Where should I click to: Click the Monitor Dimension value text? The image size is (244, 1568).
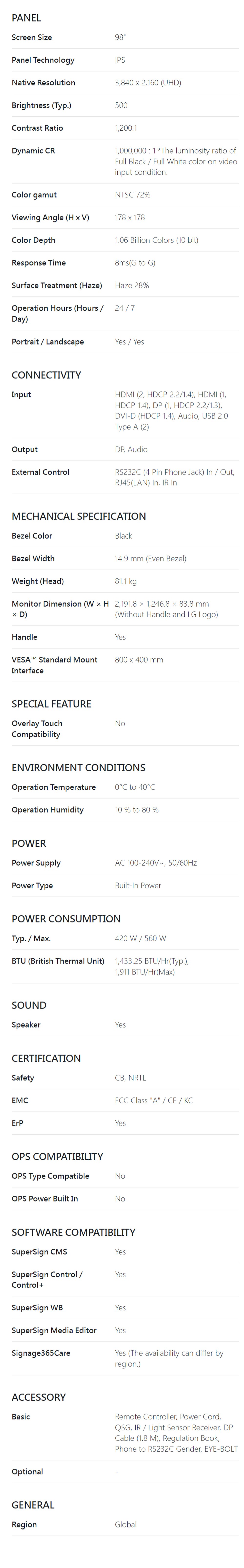(x=166, y=609)
